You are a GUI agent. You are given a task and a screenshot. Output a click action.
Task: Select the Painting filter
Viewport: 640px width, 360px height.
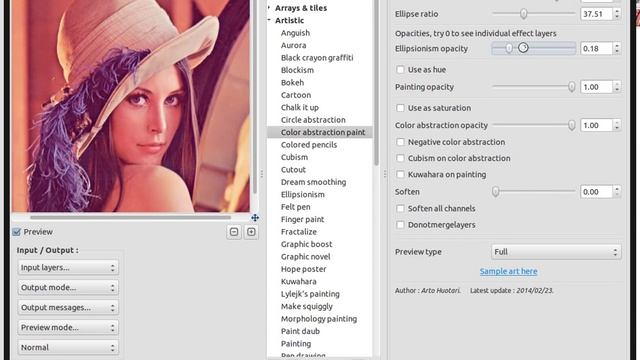296,344
